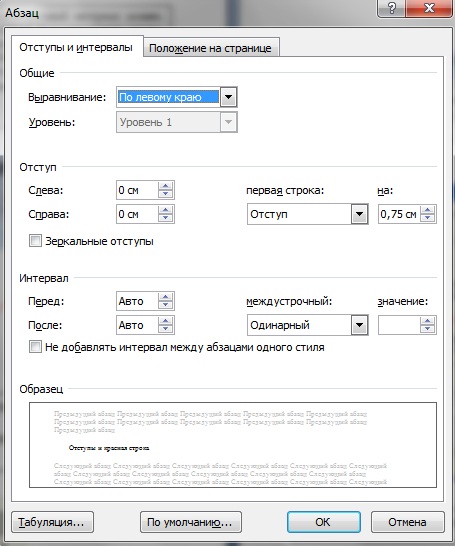Increase the После spacing value

coord(165,321)
